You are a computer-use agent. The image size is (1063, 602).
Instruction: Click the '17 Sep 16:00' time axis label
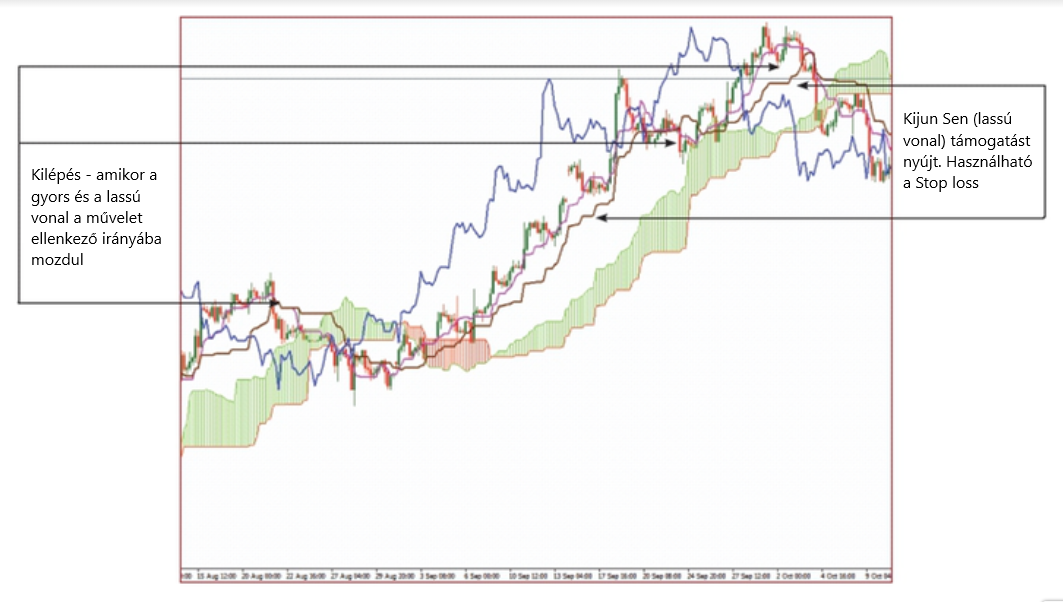617,576
